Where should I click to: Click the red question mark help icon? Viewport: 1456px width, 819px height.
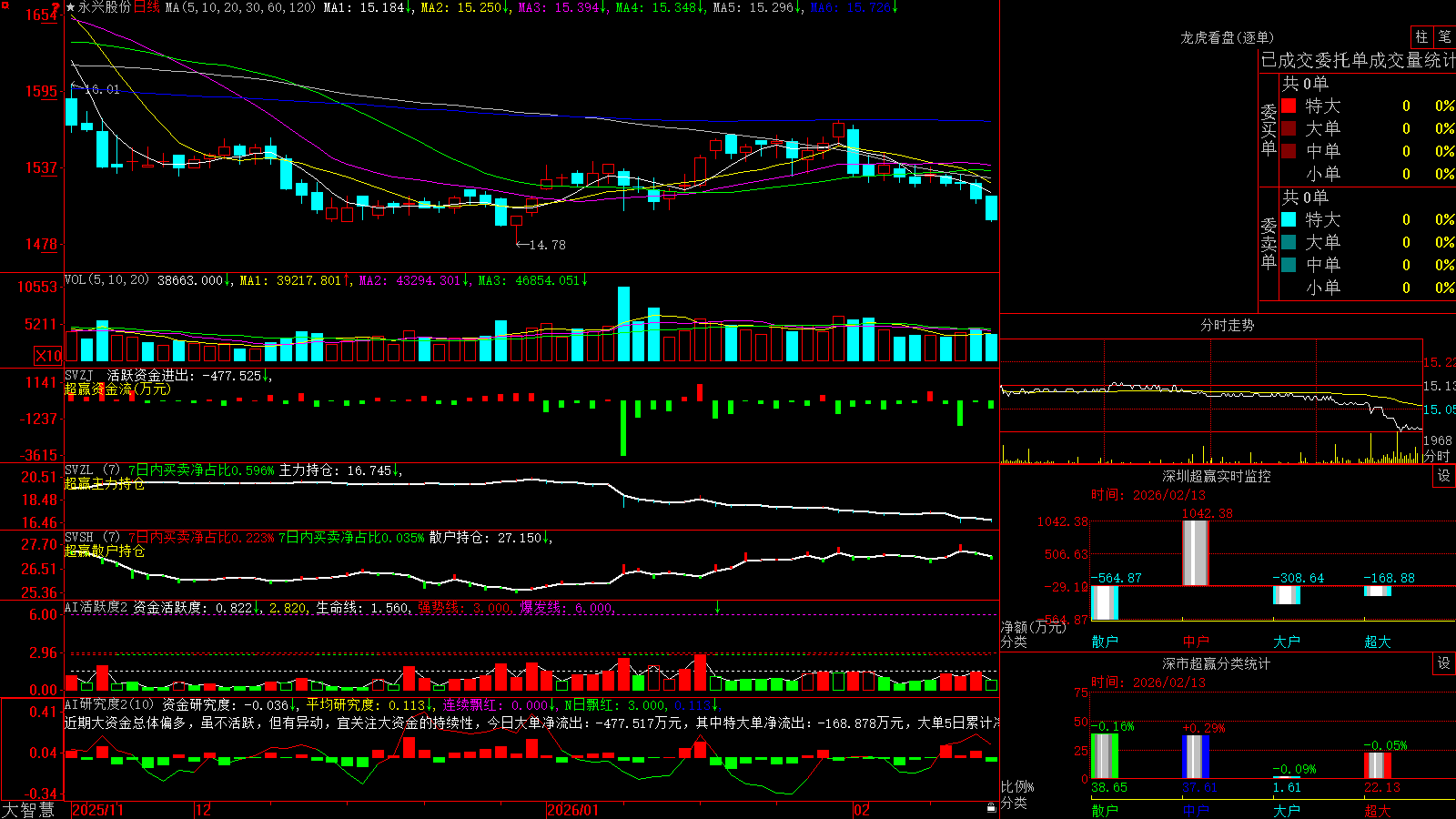[x=56, y=8]
